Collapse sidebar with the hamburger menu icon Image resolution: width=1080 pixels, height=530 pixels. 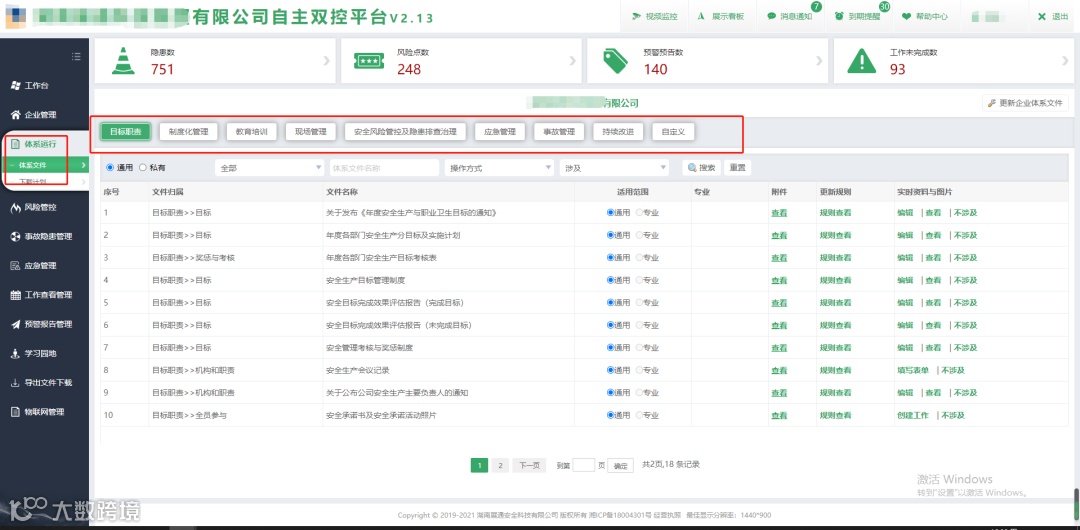point(76,56)
